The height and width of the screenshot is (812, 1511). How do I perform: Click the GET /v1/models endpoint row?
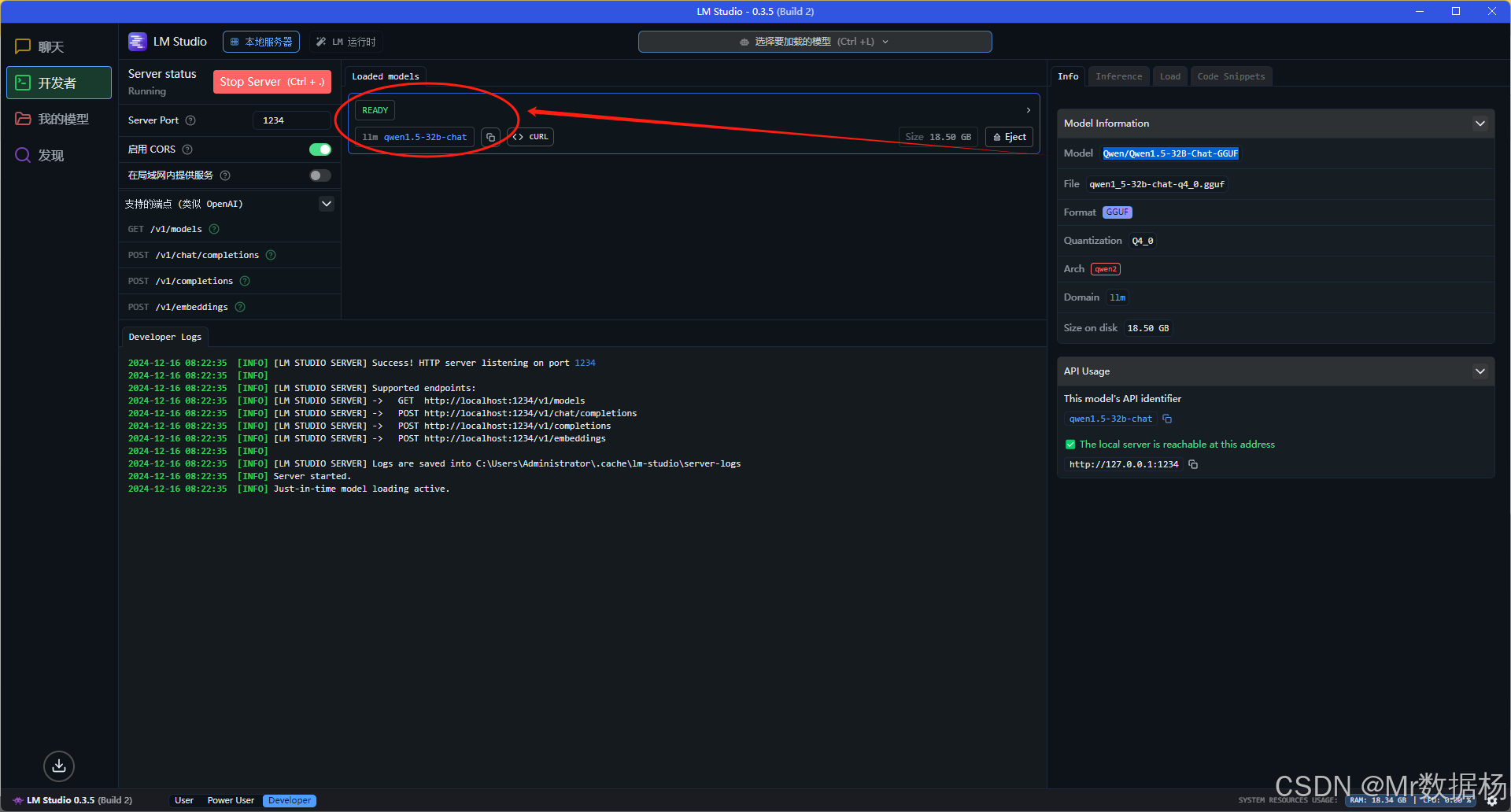pos(230,229)
